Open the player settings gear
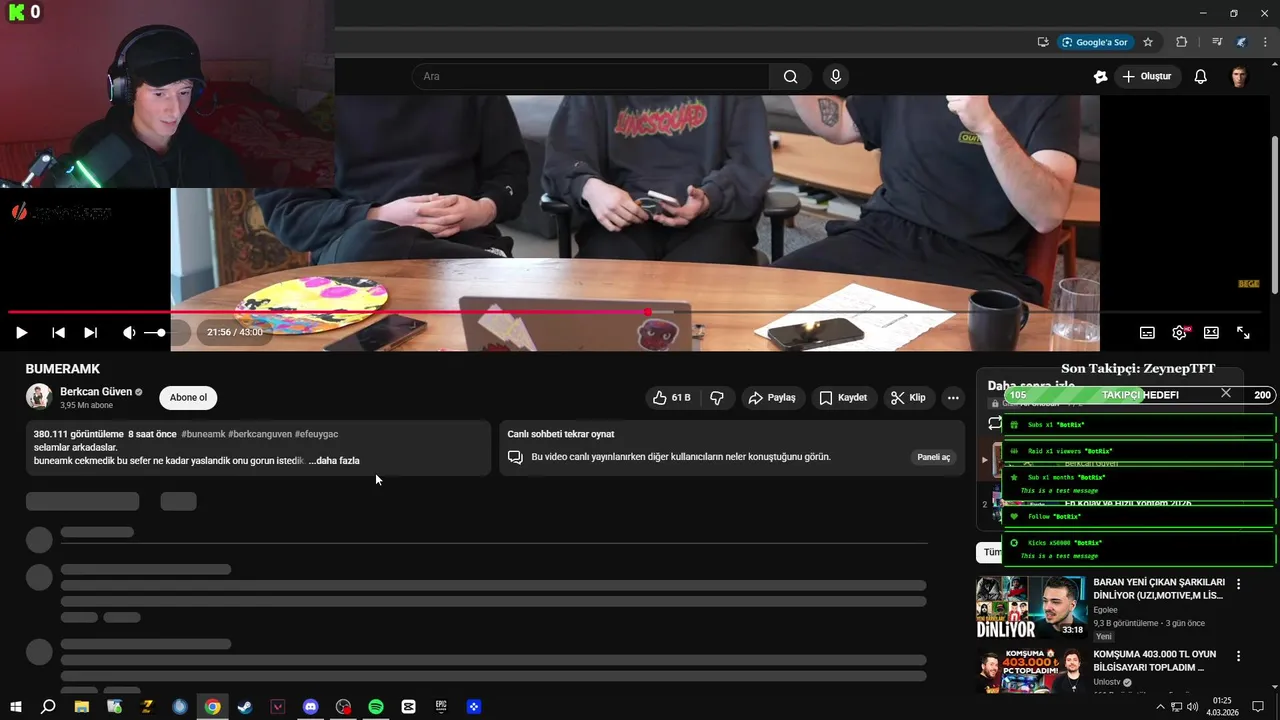Screen dimensions: 1280x720 coord(1179,332)
